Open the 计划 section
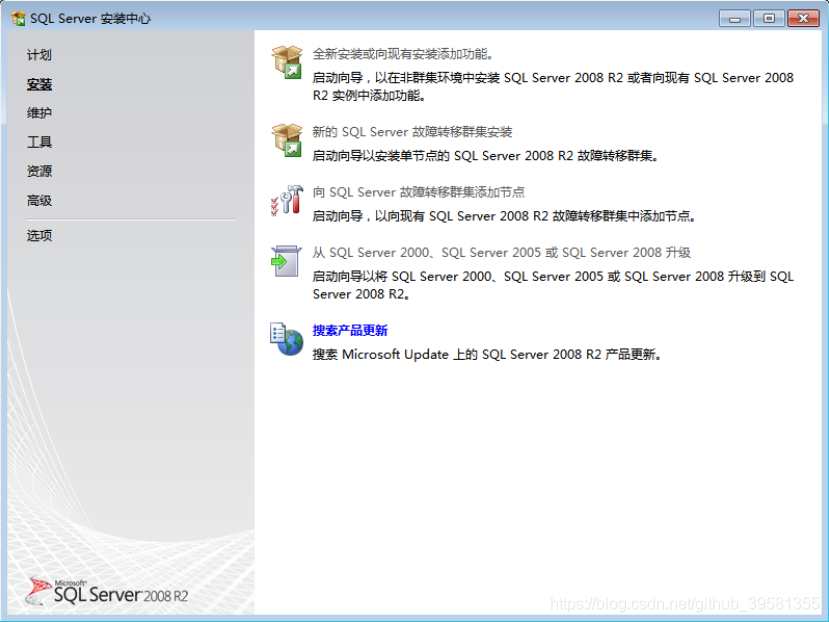This screenshot has height=622, width=829. pos(39,55)
